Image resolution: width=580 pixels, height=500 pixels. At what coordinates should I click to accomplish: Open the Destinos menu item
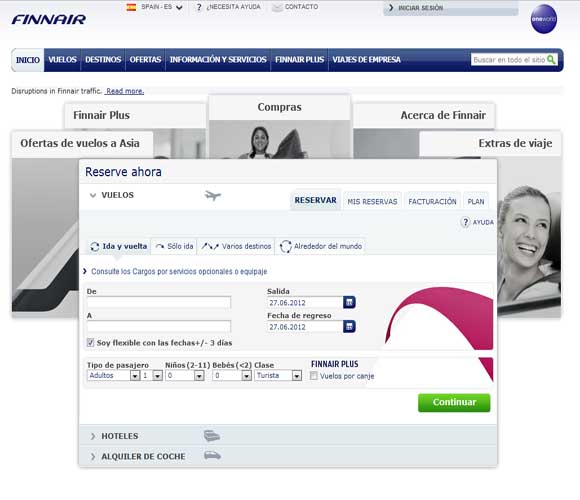(x=103, y=60)
